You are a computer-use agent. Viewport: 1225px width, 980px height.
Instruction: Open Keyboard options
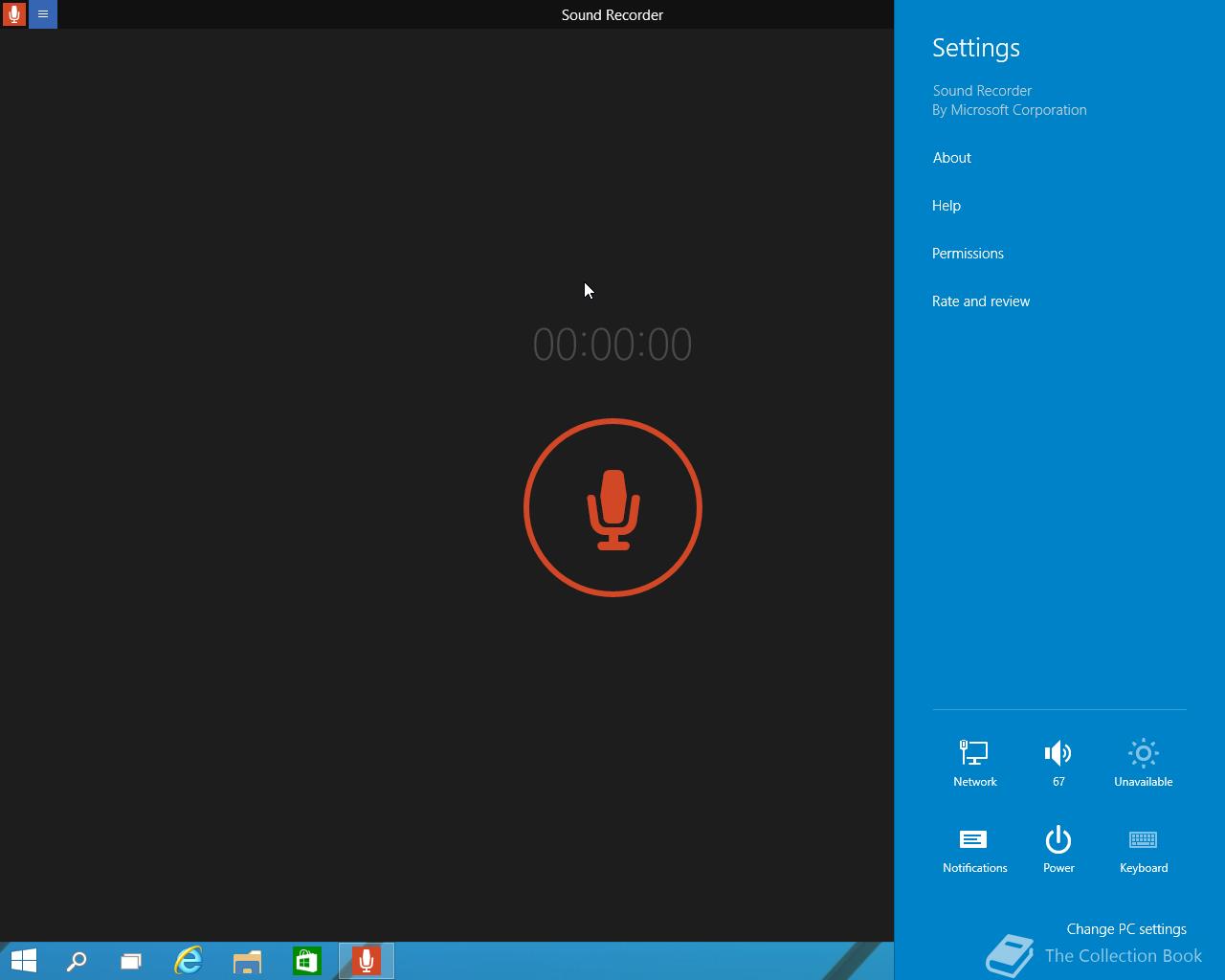coord(1144,850)
